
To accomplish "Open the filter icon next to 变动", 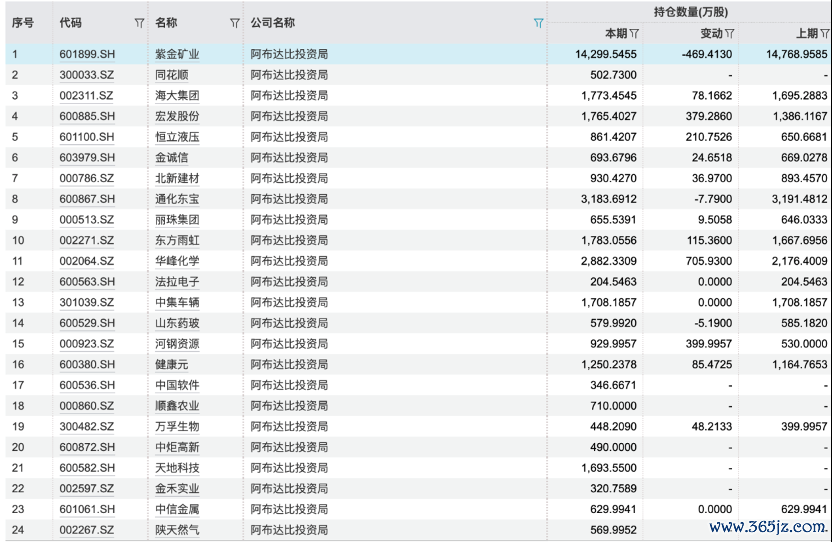I will click(x=730, y=34).
